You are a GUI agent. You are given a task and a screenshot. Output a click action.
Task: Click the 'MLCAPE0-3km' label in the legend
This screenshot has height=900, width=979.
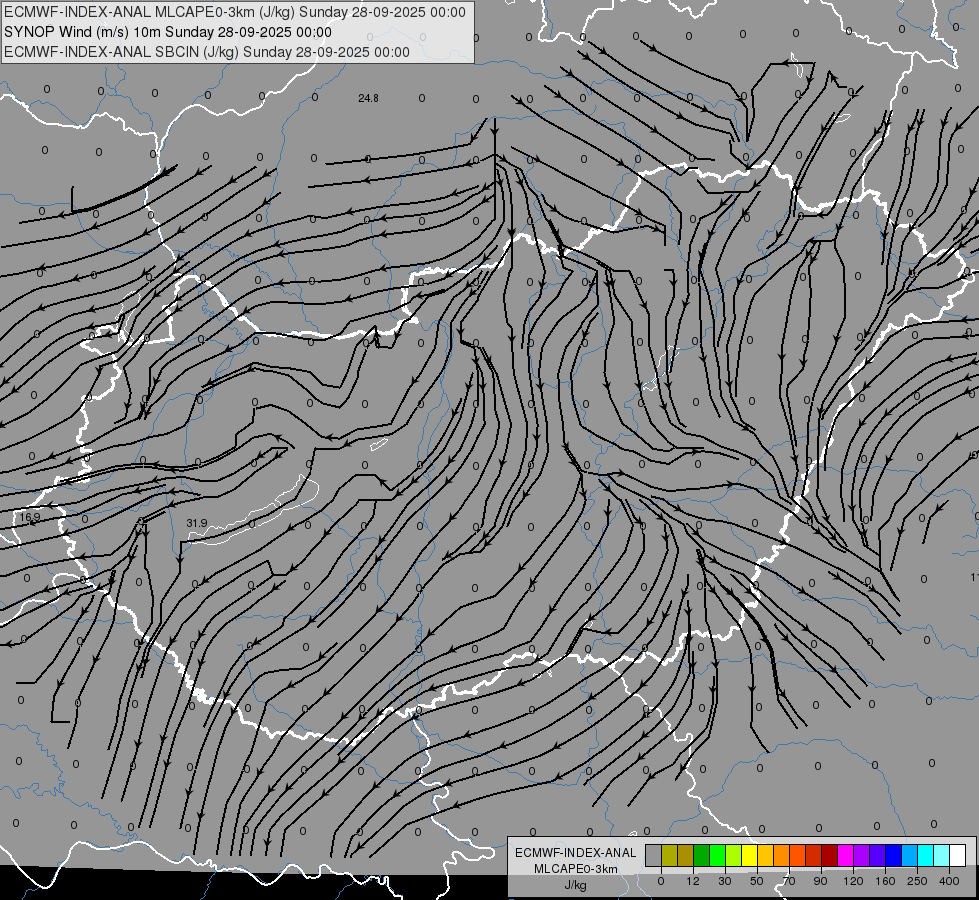(575, 869)
